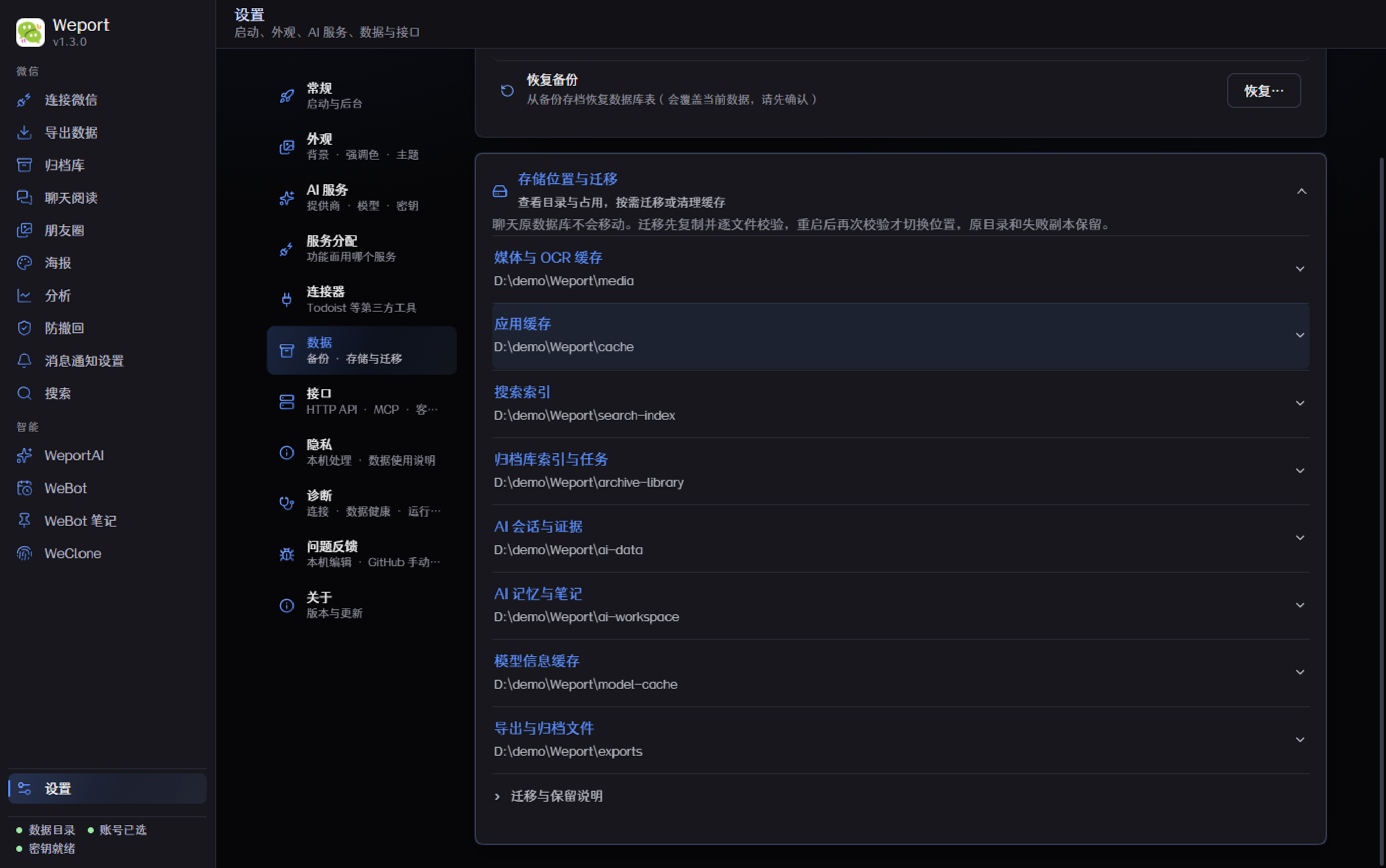Click the content pane vertical scrollbar
Screen dimensions: 1386x868
(x=1382, y=511)
